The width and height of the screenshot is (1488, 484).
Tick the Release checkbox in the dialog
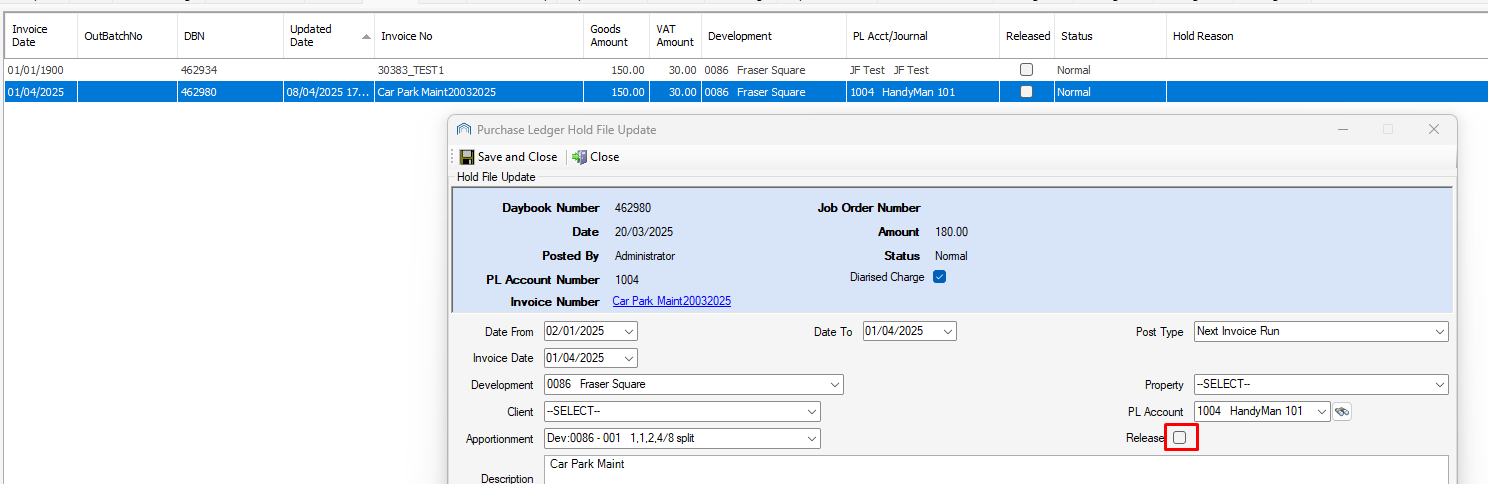click(x=1180, y=438)
